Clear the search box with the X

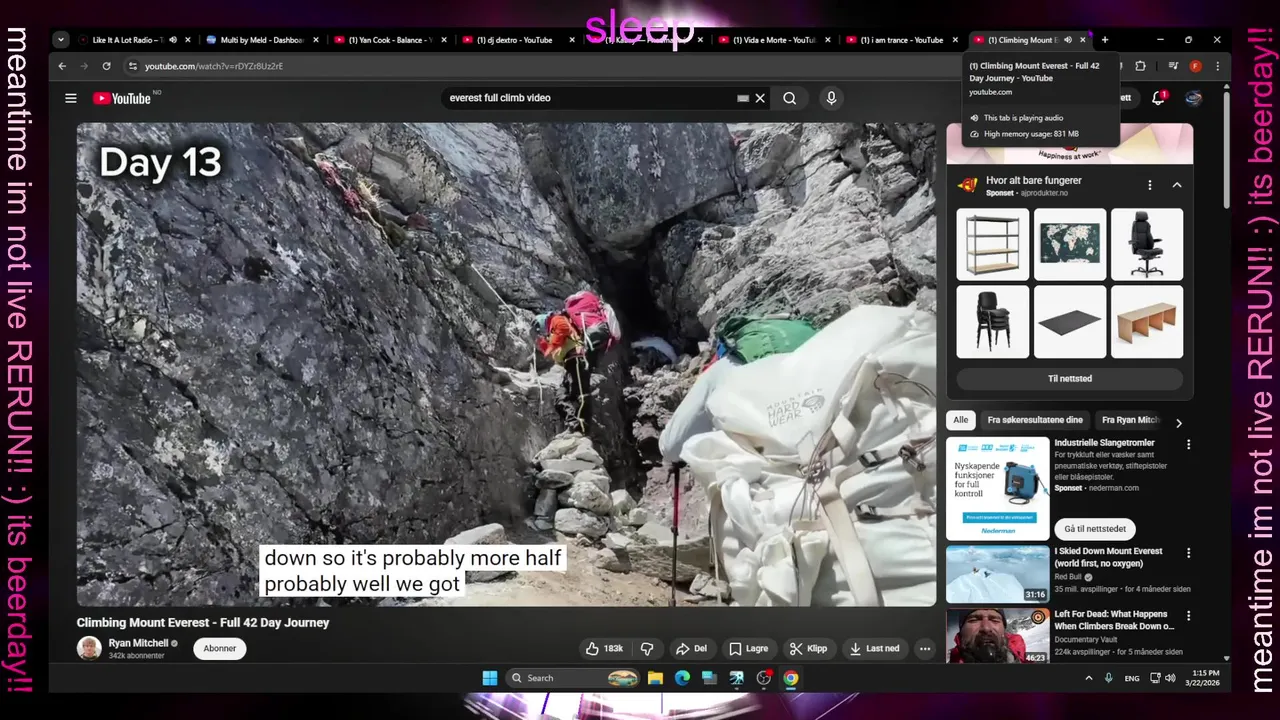[x=760, y=98]
